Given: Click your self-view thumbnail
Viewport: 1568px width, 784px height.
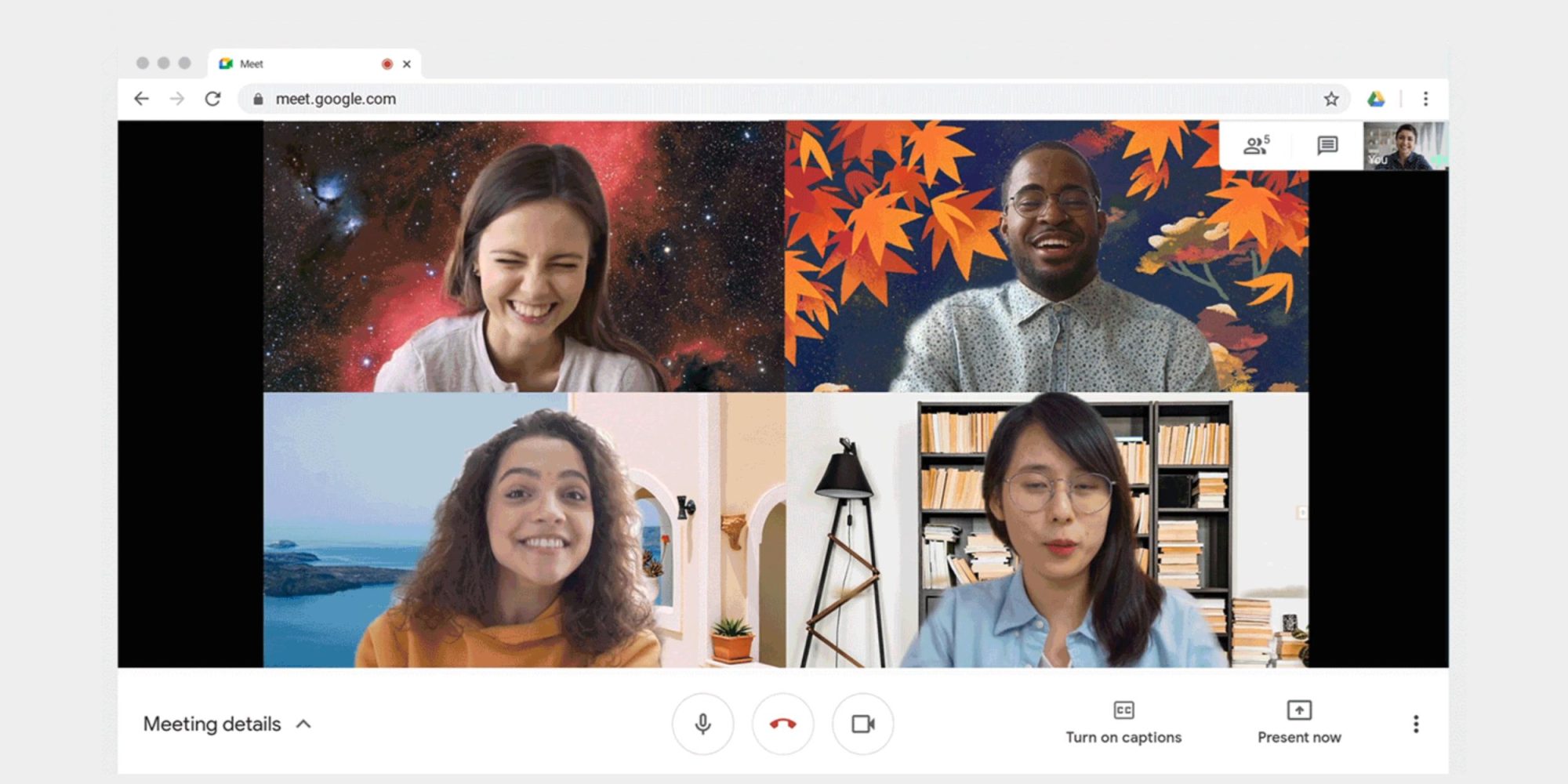Looking at the screenshot, I should tap(1405, 145).
